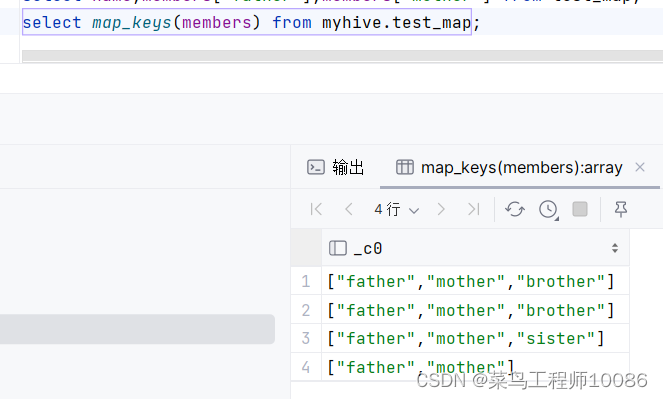
Task: Click the output console icon
Action: [316, 167]
